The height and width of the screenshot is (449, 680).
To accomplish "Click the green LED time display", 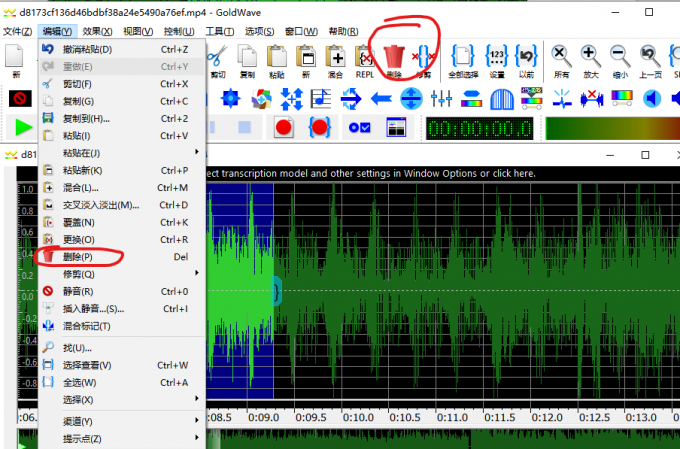I will (480, 128).
